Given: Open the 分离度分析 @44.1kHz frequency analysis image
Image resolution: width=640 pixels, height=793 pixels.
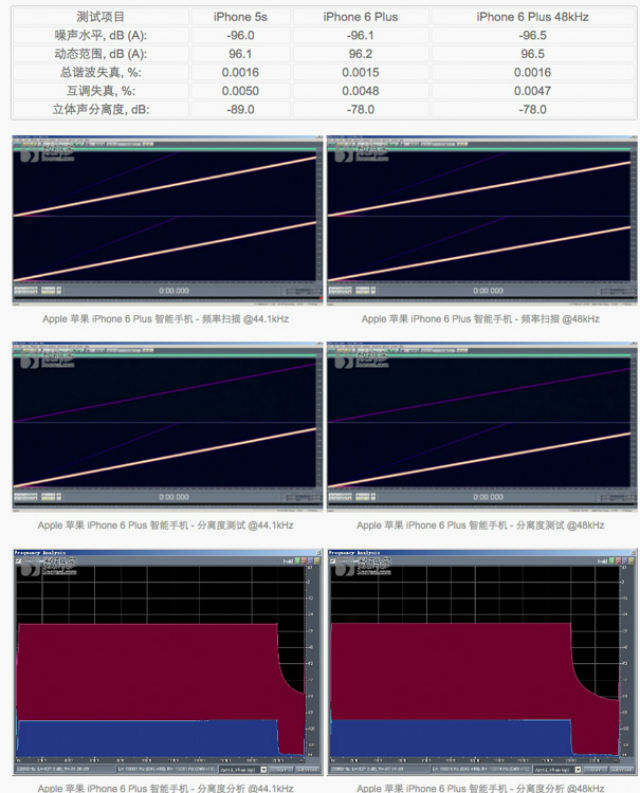Looking at the screenshot, I should [167, 662].
